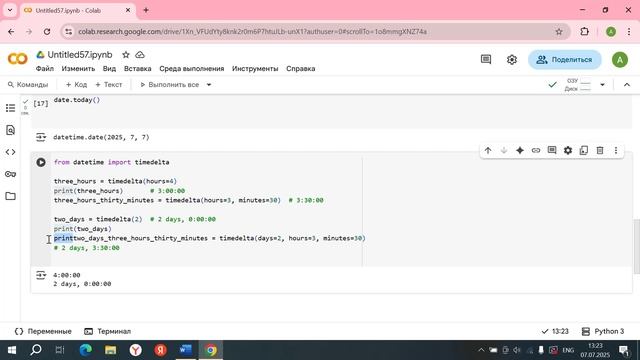The image size is (640, 360).
Task: Open the Вставка menu
Action: click(138, 69)
